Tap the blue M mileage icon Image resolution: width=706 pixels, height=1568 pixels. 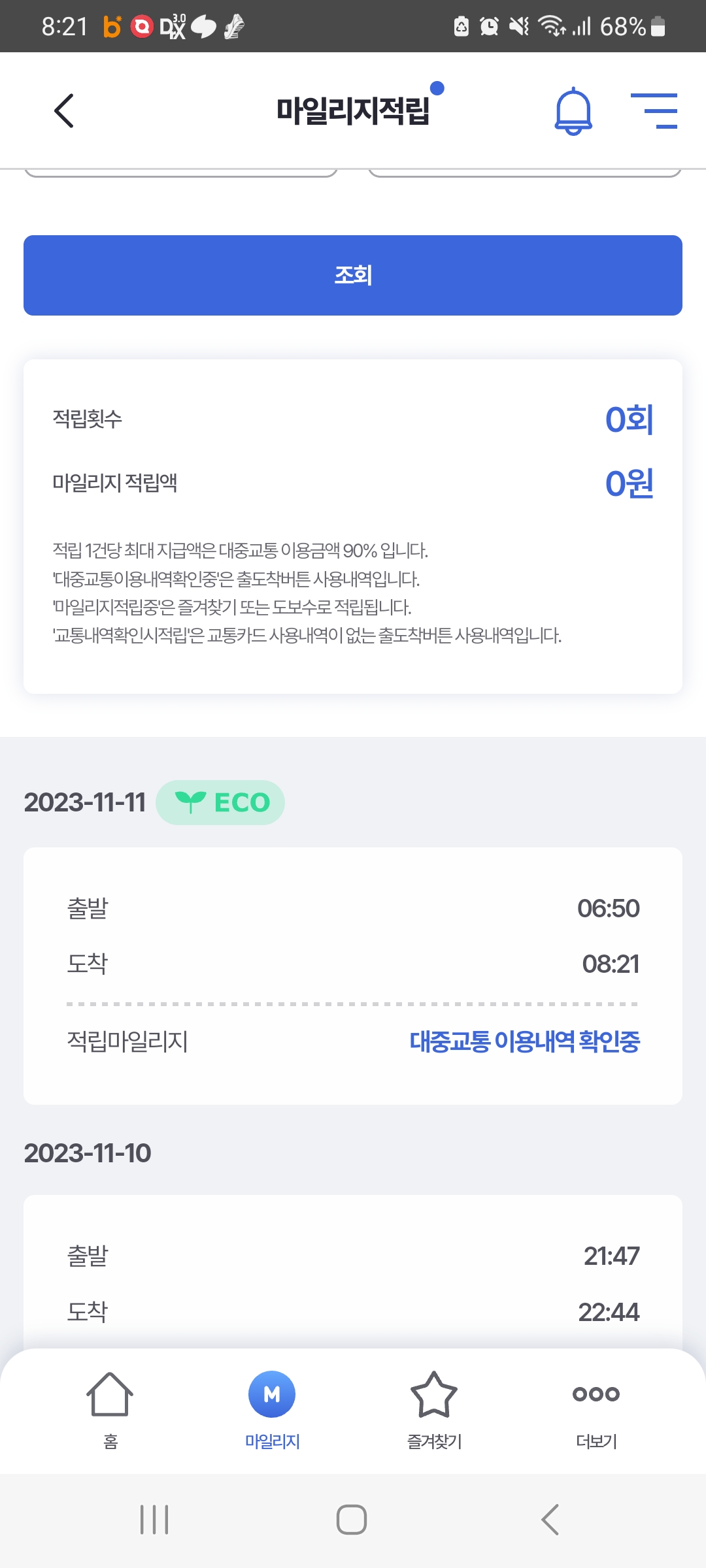[x=272, y=1394]
